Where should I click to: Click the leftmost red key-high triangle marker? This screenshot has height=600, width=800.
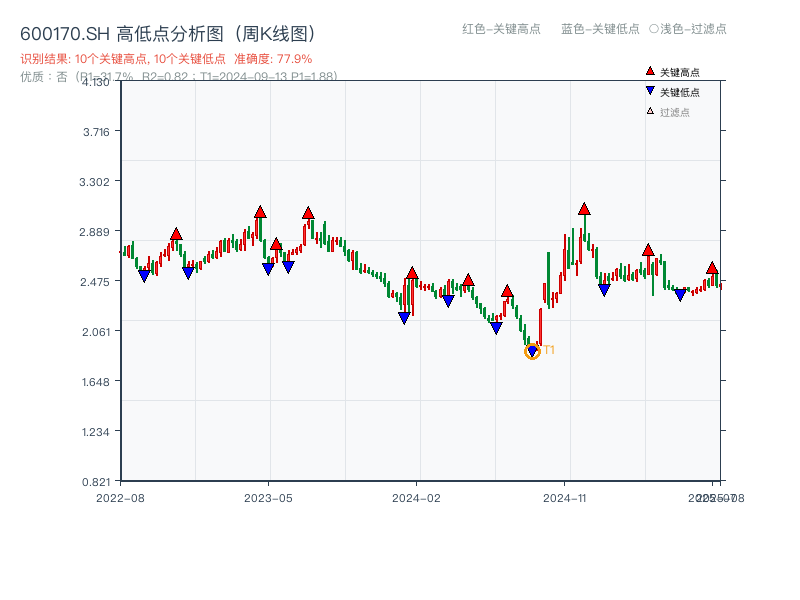(176, 234)
